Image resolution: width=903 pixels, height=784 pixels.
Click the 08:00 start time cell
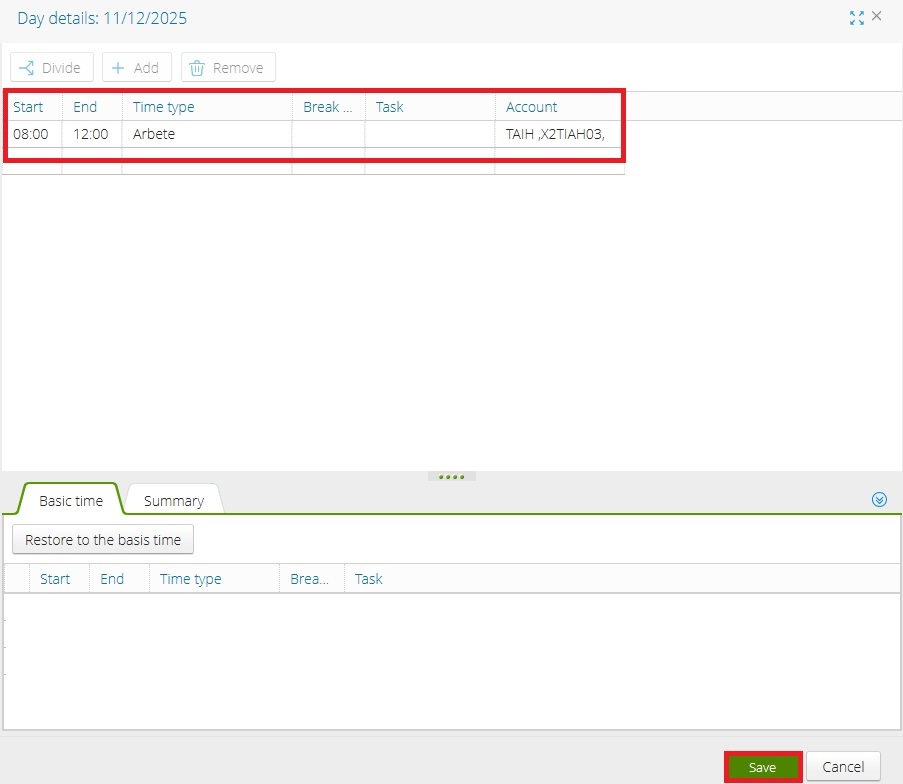31,134
